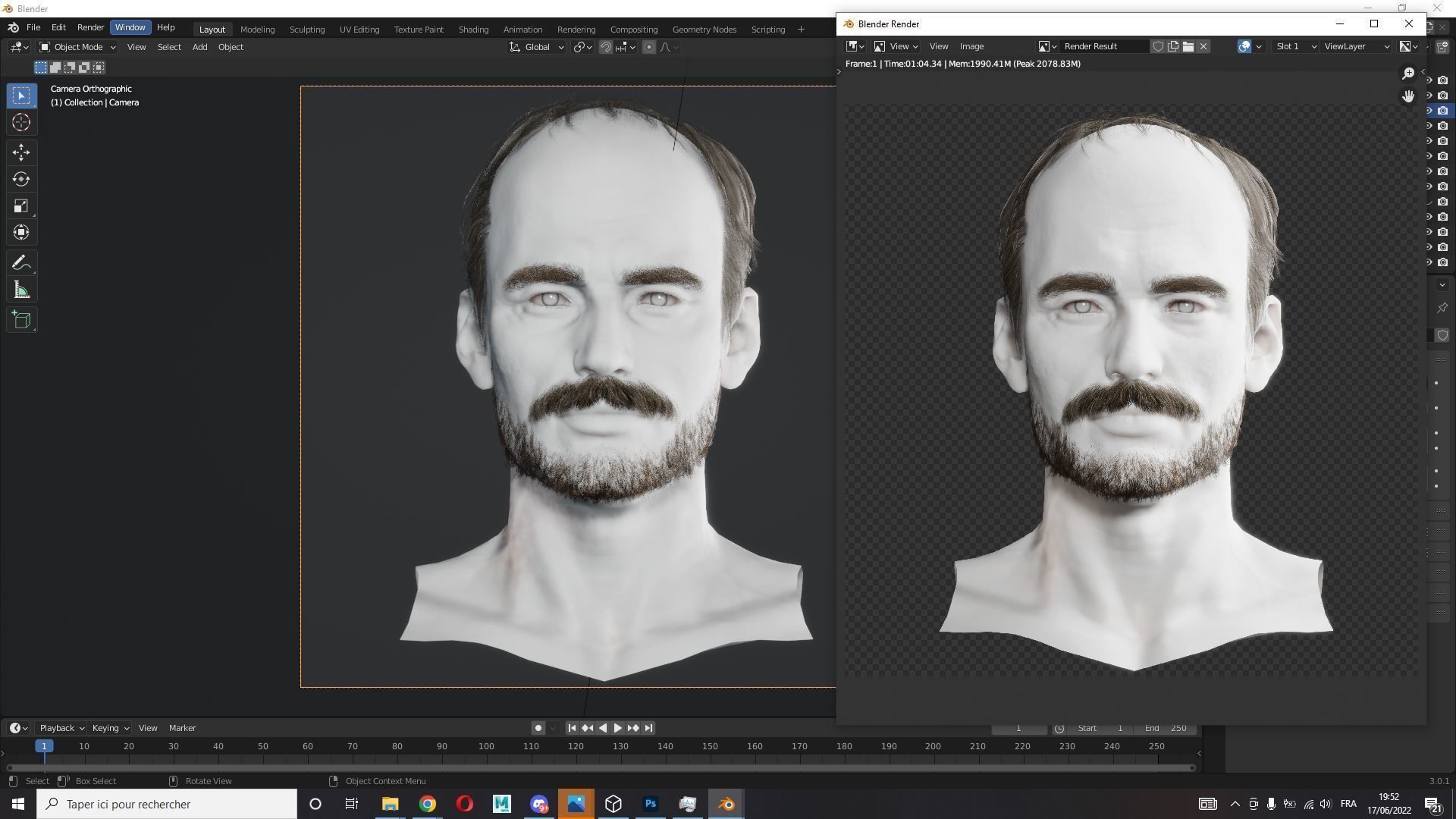Switch to the Geometry Nodes workspace tab

704,30
